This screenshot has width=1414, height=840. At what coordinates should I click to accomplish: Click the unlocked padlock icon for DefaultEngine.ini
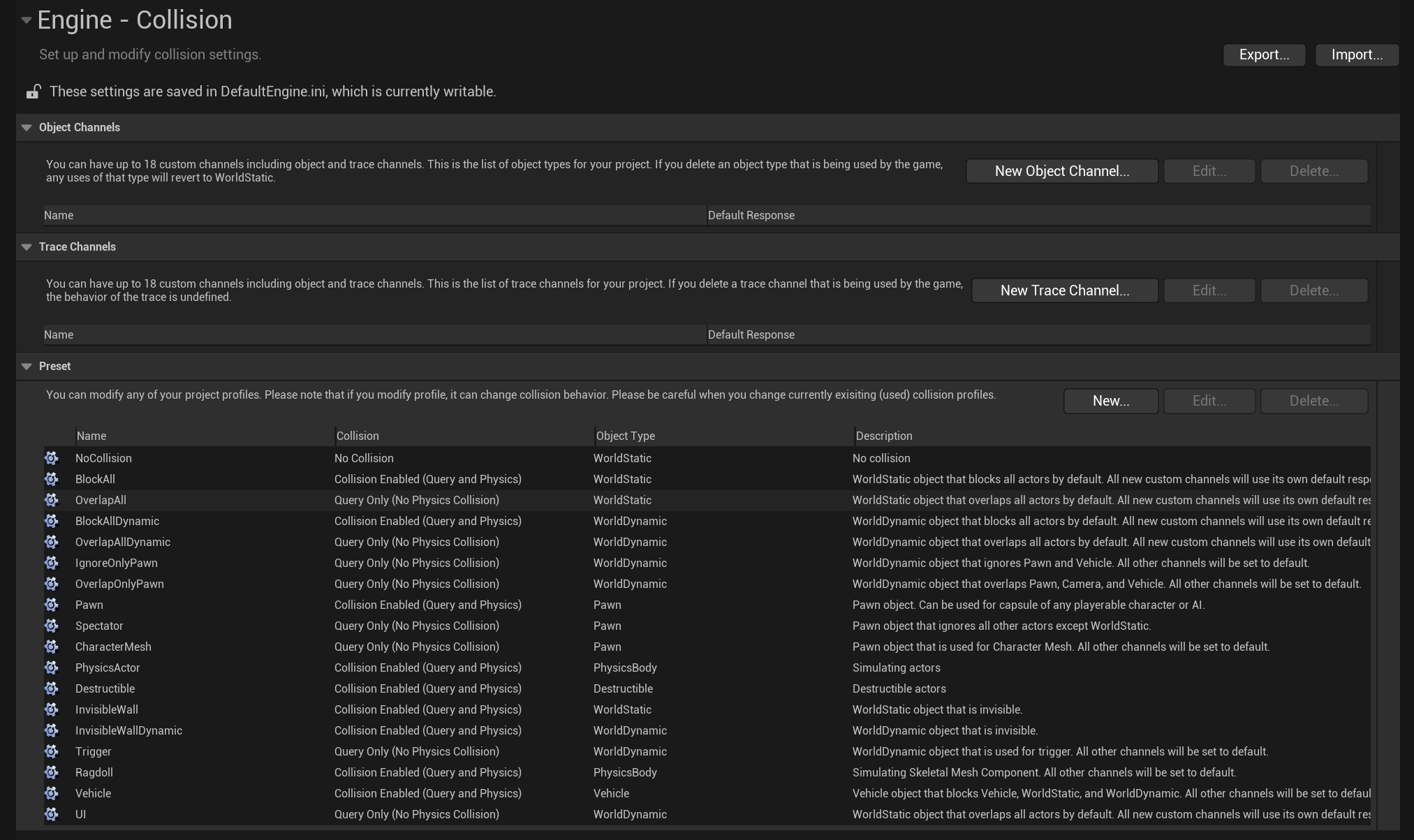point(33,91)
